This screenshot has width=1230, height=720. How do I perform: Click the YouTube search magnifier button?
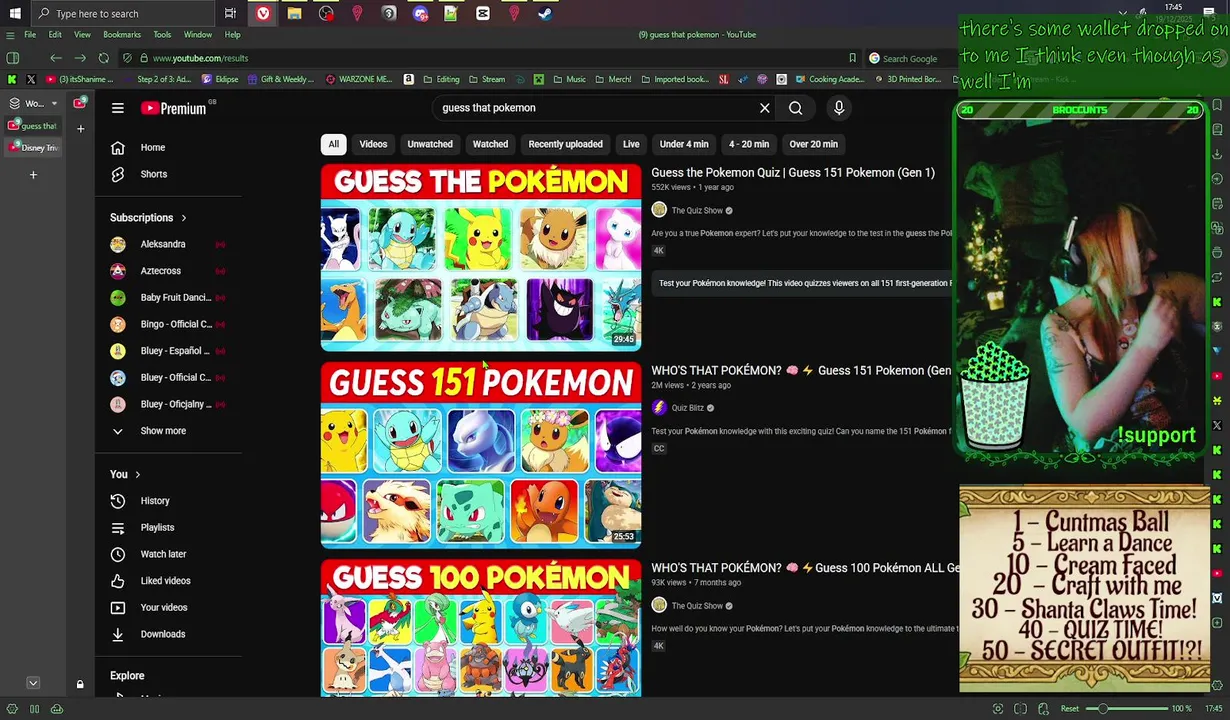(x=796, y=108)
